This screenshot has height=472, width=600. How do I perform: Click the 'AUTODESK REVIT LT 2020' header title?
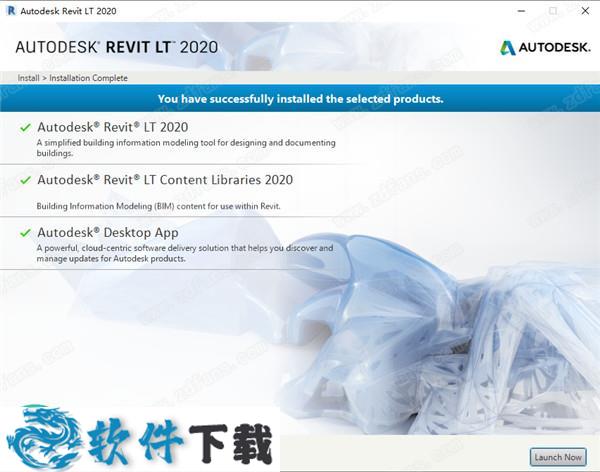(117, 47)
